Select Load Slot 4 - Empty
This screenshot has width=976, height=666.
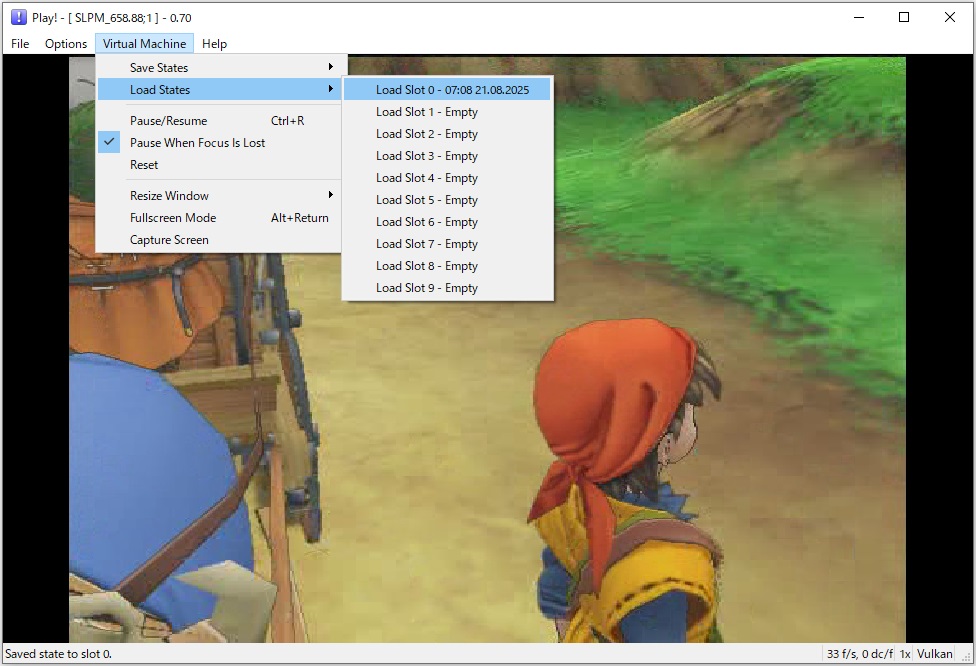tap(448, 178)
